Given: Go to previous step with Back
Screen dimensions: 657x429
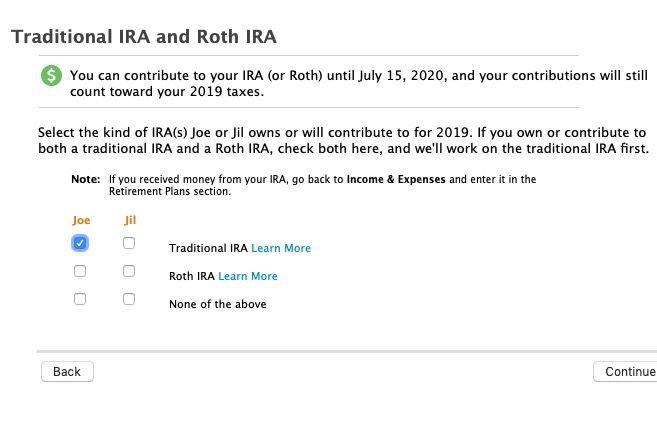Looking at the screenshot, I should click(x=67, y=372).
